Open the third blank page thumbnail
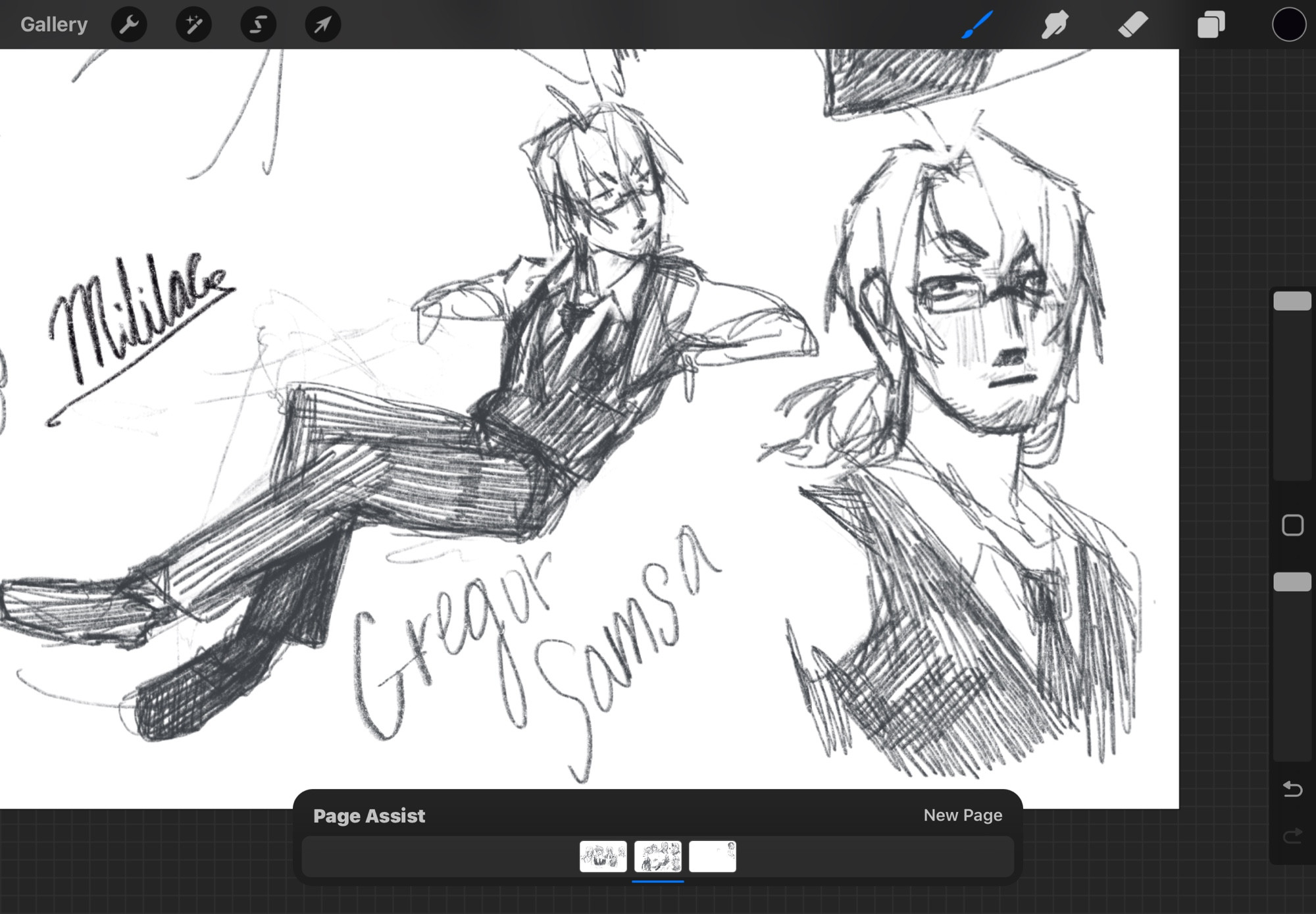The width and height of the screenshot is (1316, 914). [713, 856]
